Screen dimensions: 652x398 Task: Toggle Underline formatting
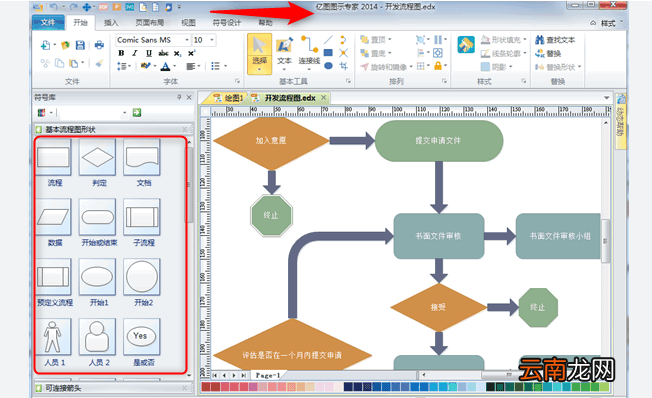[x=149, y=53]
